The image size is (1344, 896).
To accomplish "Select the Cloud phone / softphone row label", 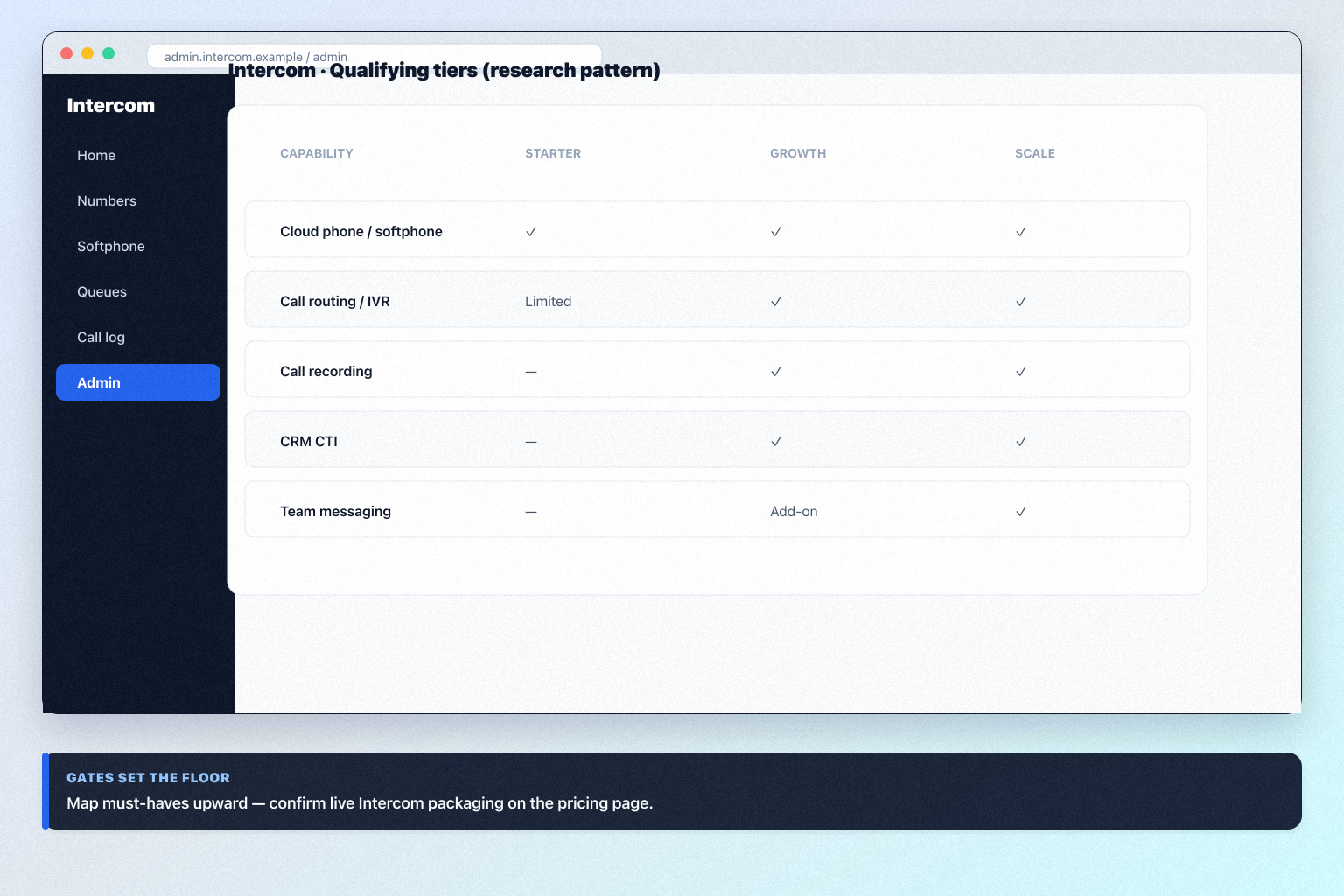I will coord(361,231).
